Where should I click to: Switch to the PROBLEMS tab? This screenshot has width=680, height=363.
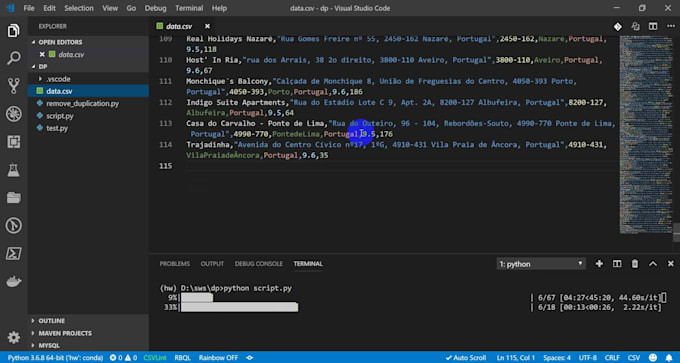174,264
